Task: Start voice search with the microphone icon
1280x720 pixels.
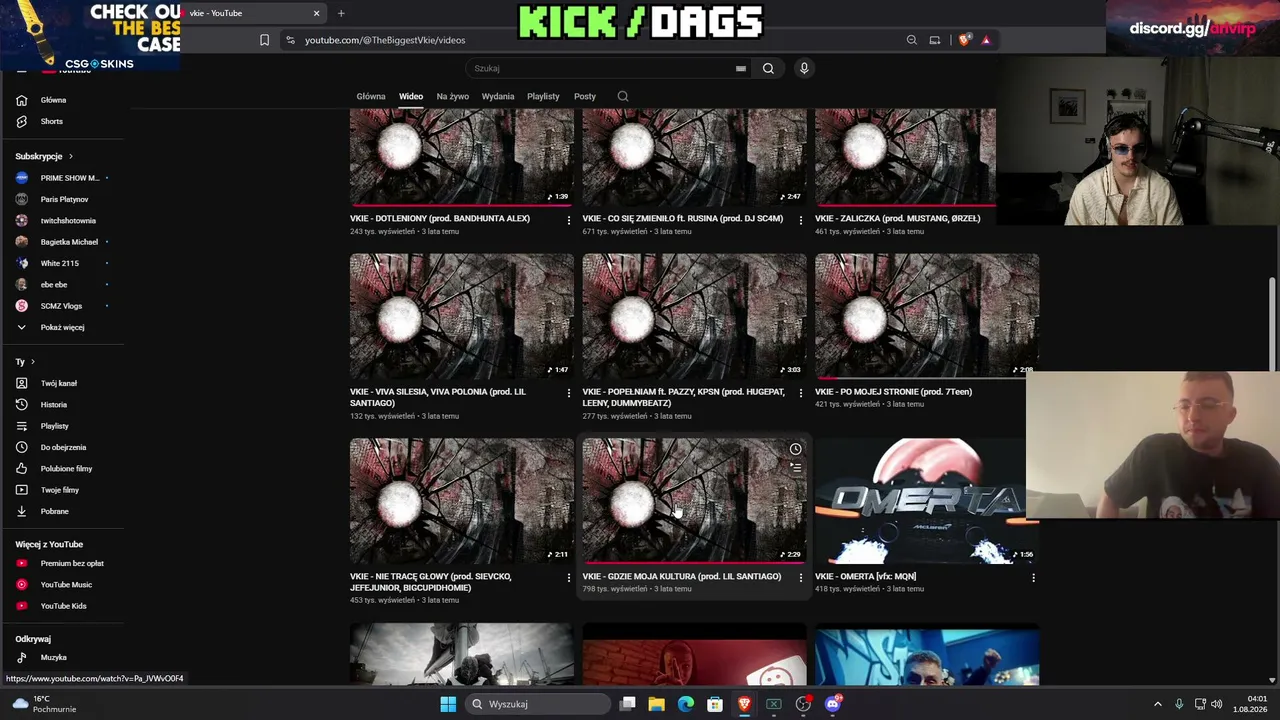Action: pyautogui.click(x=804, y=68)
